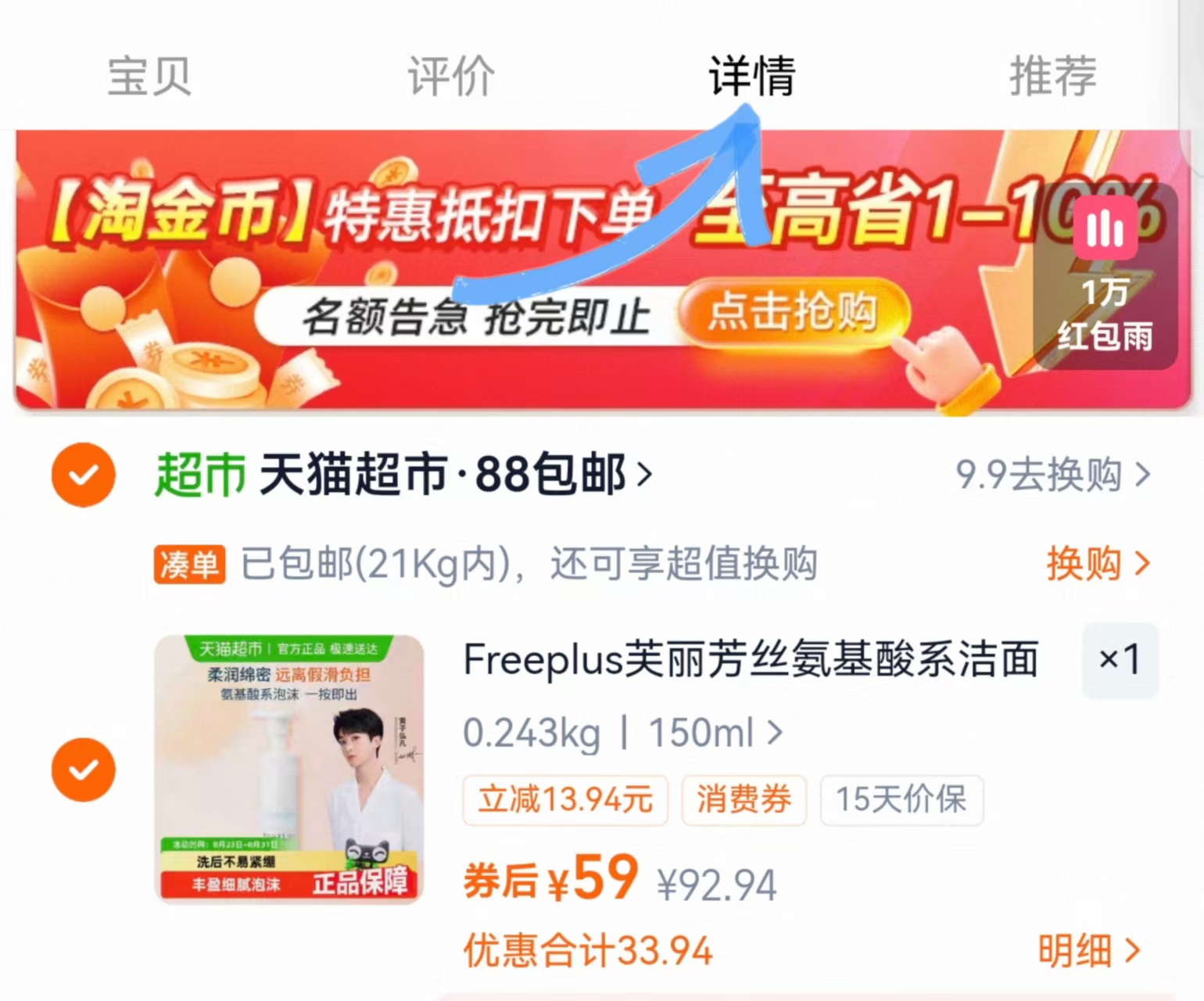
Task: Tap the 立减13.94元 discount tag
Action: point(565,800)
